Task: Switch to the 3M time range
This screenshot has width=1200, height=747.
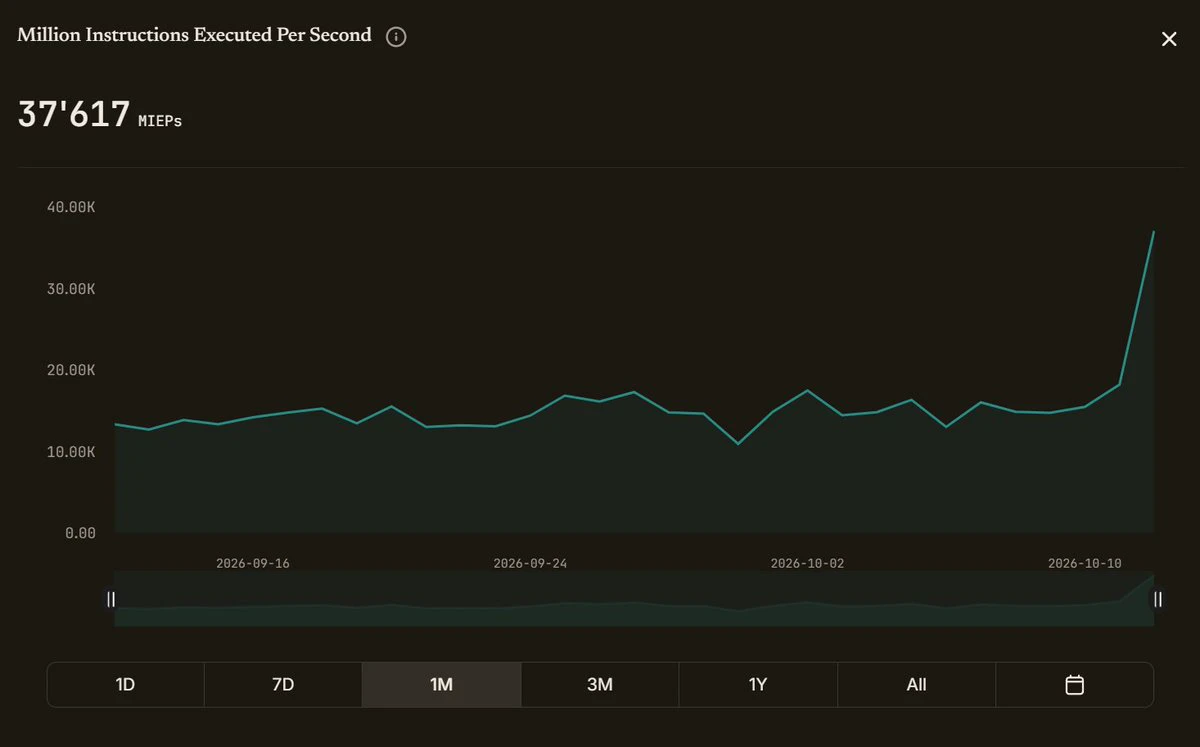Action: [600, 685]
